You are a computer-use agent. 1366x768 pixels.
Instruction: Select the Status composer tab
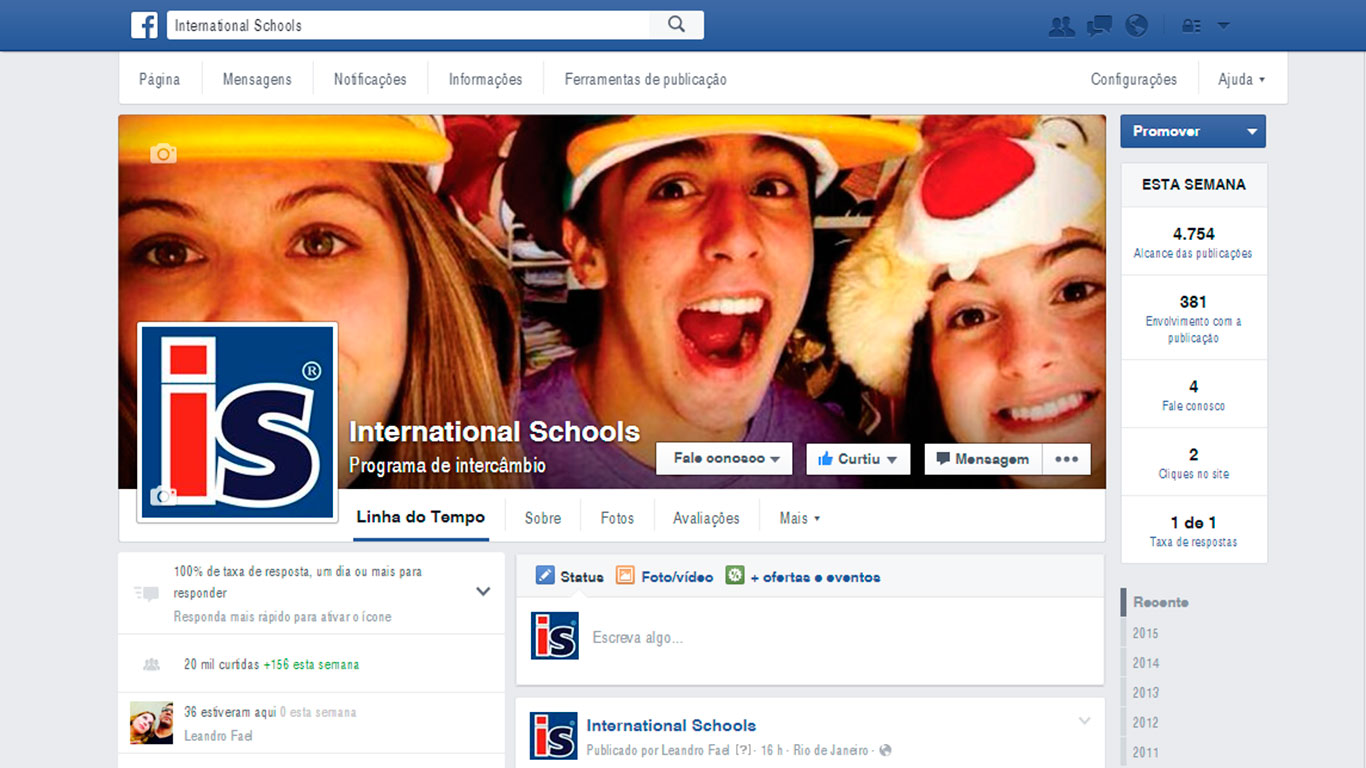(570, 576)
